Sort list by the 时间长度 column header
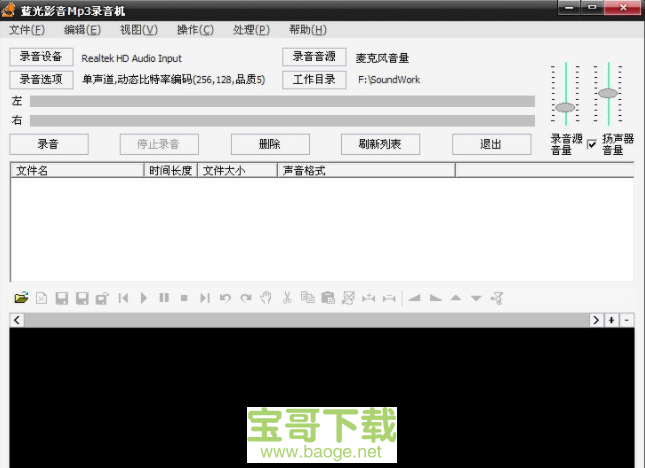The image size is (645, 468). click(171, 171)
